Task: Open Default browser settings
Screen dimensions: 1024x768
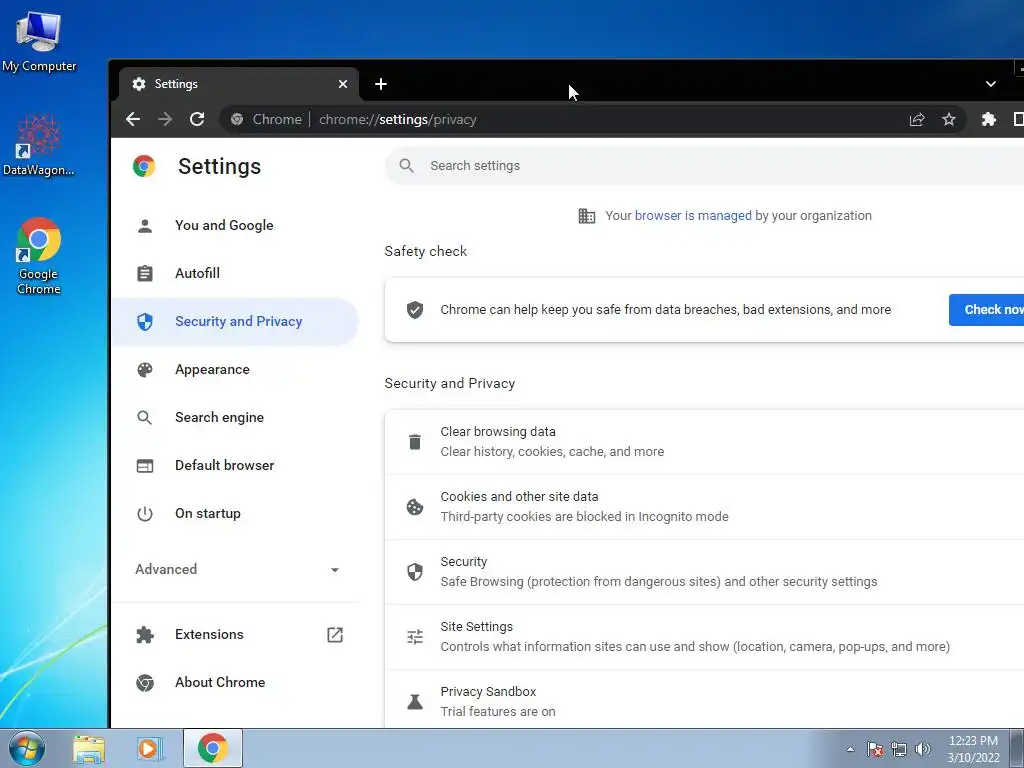Action: point(235,466)
